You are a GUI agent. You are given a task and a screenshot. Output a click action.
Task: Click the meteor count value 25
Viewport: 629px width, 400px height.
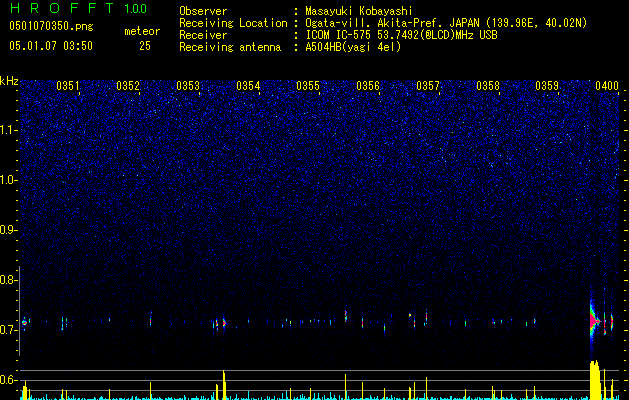point(145,46)
